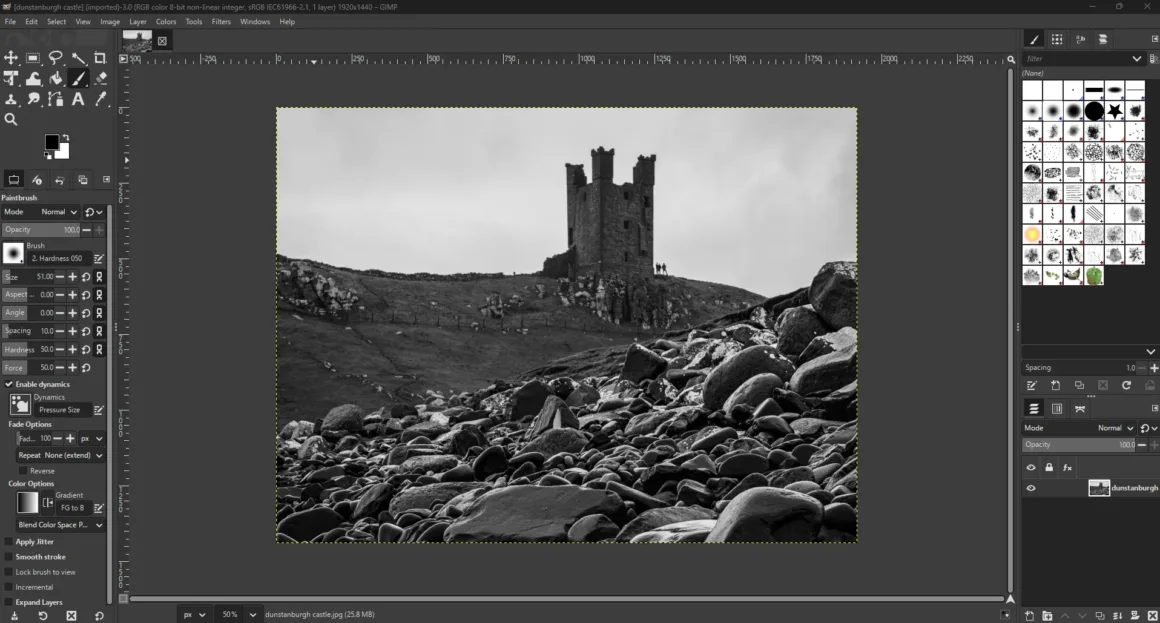Click the Pressure Size dynamics button

(59, 410)
